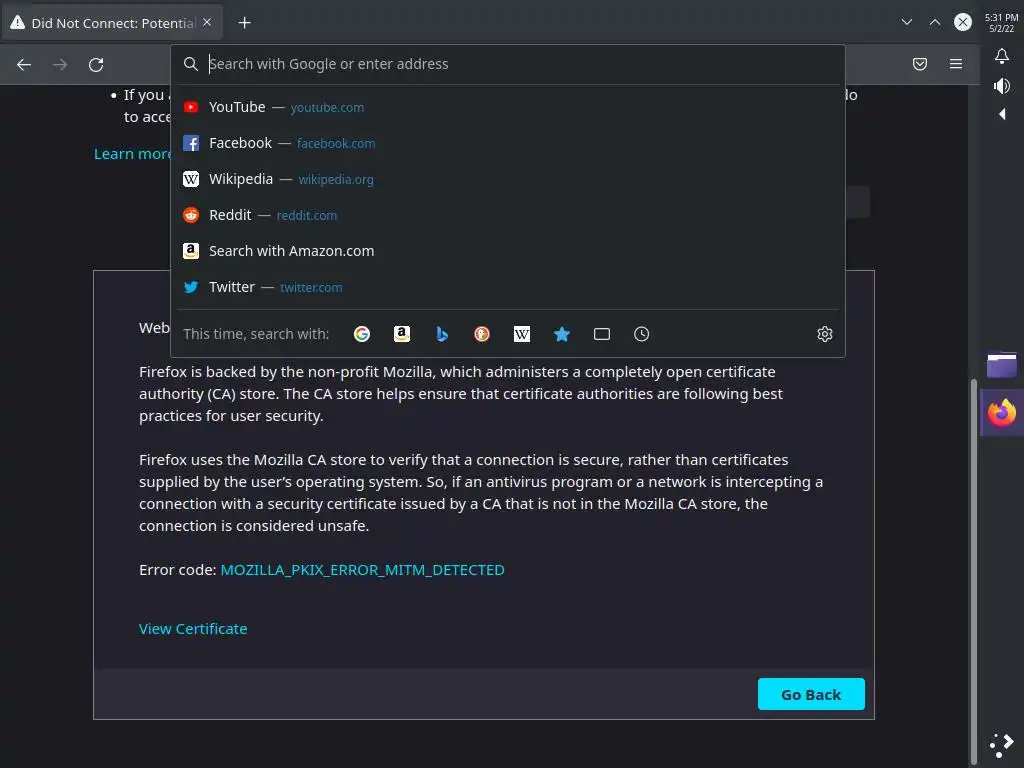Click the forward navigation arrow

pos(60,65)
